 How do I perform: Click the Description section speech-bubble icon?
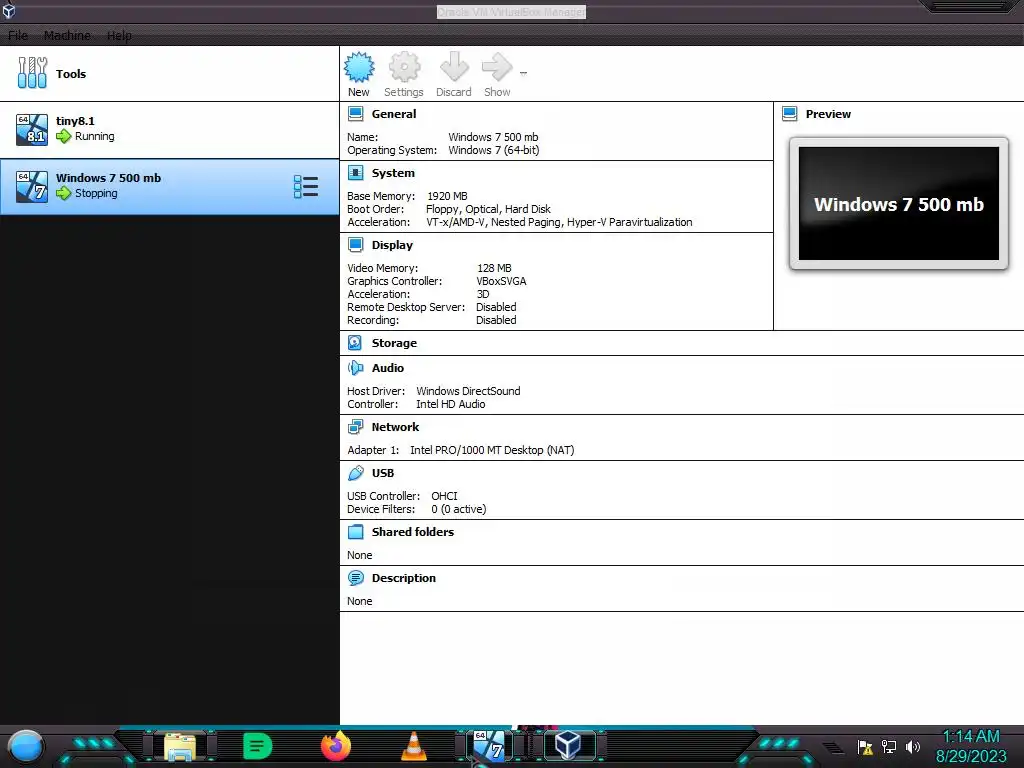point(355,578)
